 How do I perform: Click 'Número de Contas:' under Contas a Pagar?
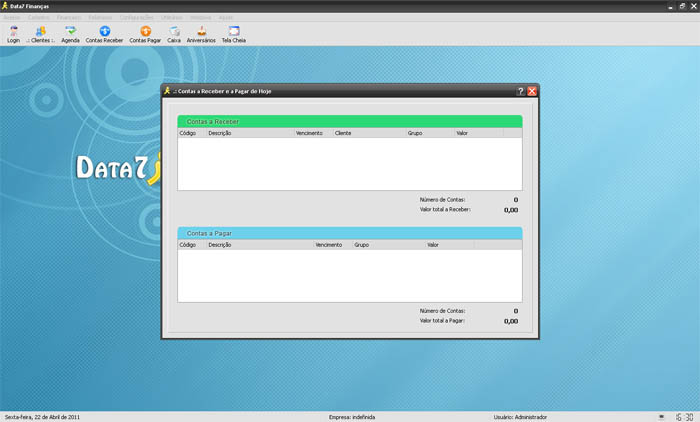coord(442,311)
